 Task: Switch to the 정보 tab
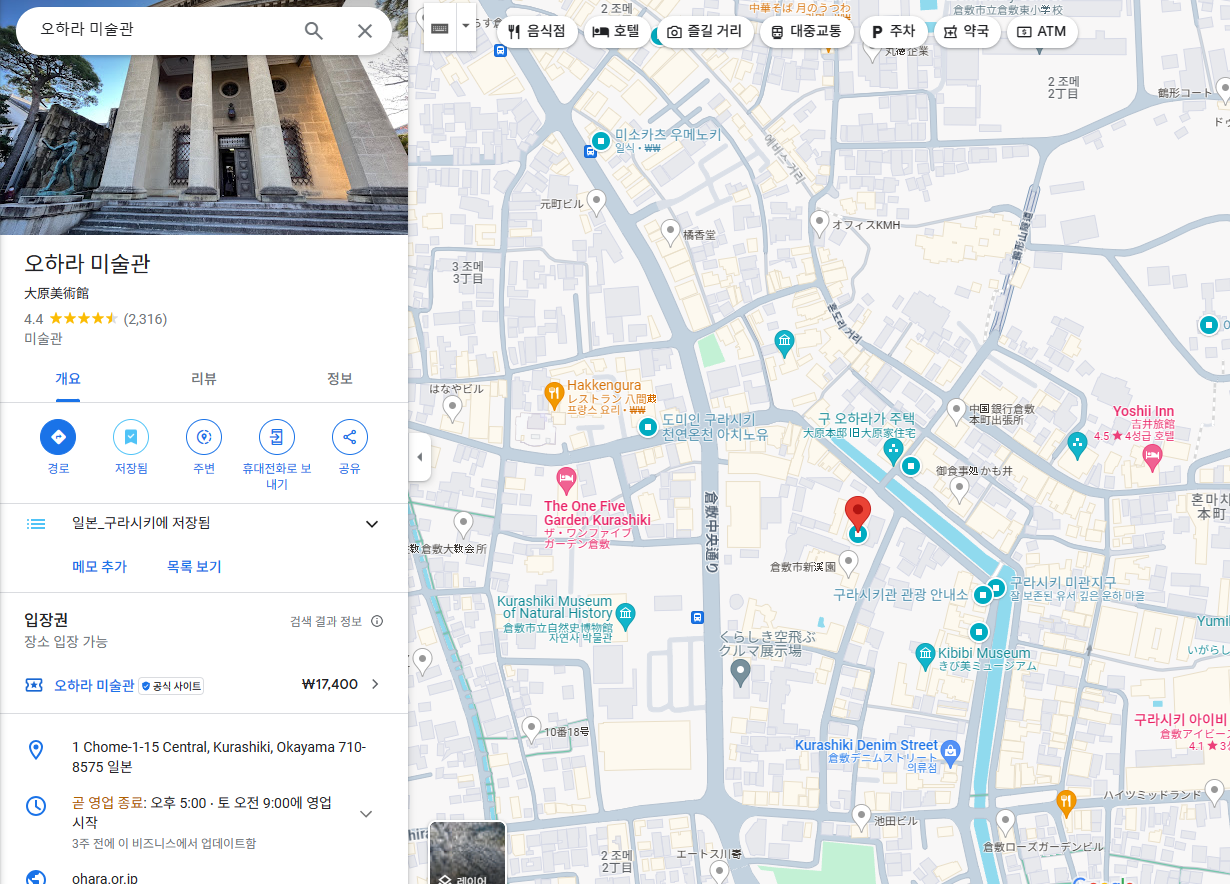340,379
